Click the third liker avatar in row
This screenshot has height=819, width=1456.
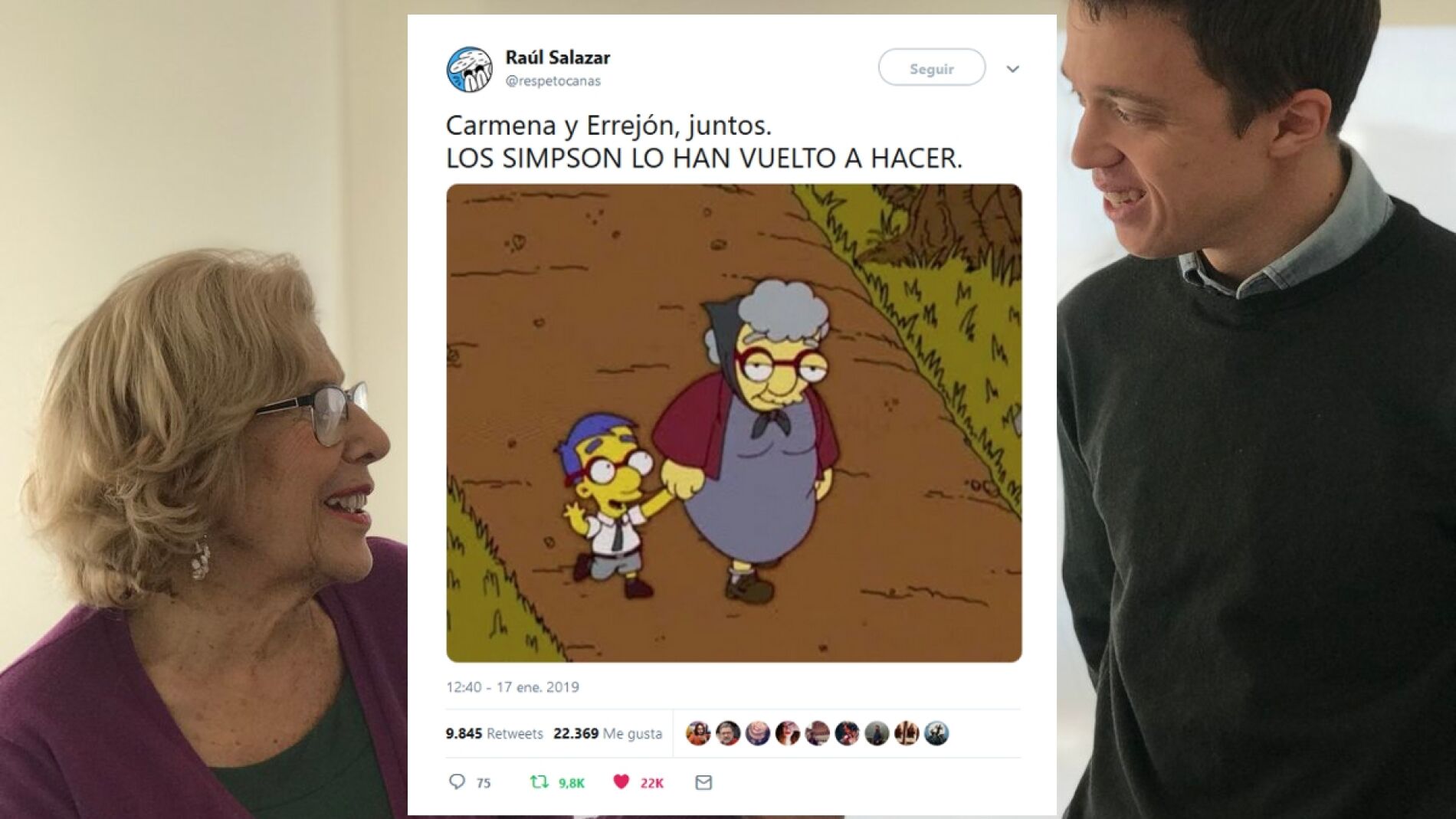[758, 733]
